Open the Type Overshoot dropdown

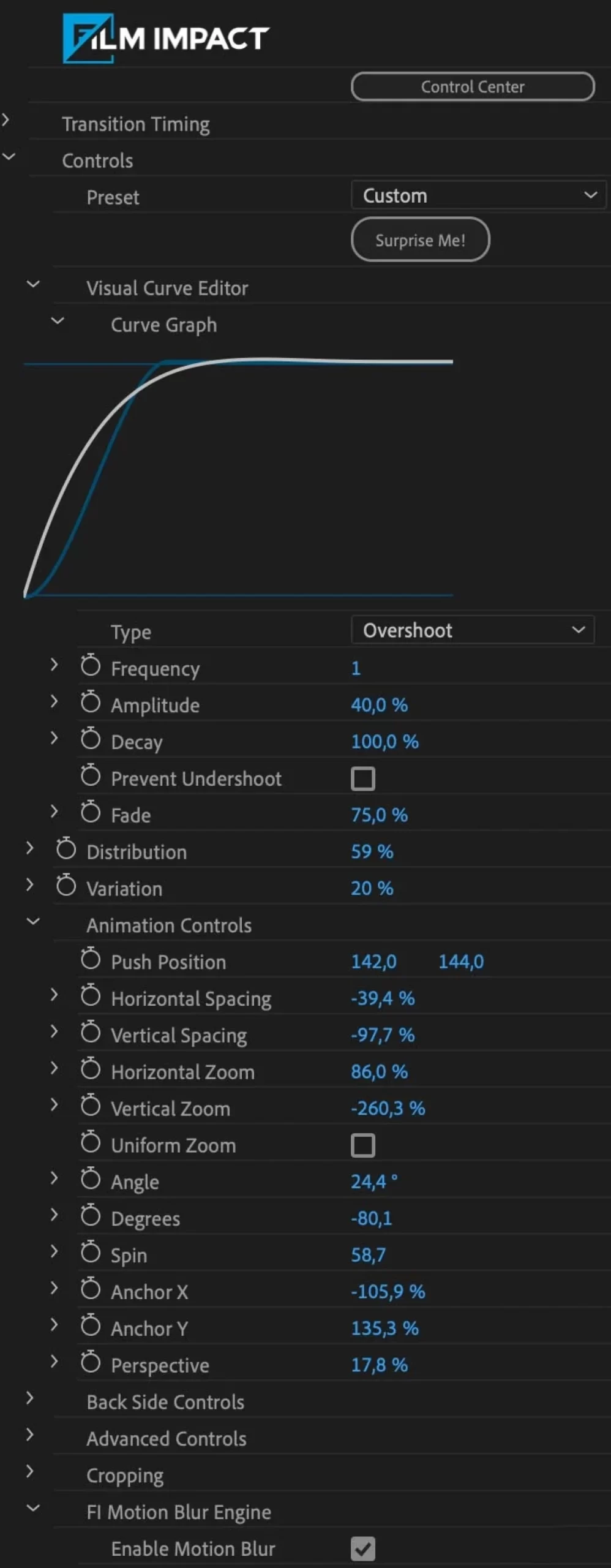[x=472, y=630]
